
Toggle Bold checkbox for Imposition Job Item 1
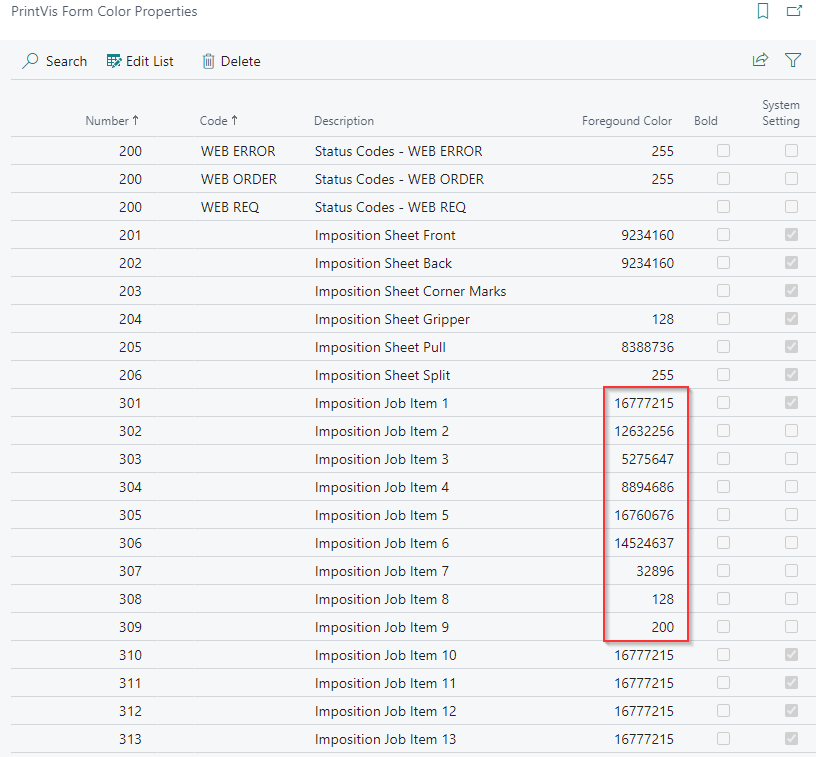point(723,403)
